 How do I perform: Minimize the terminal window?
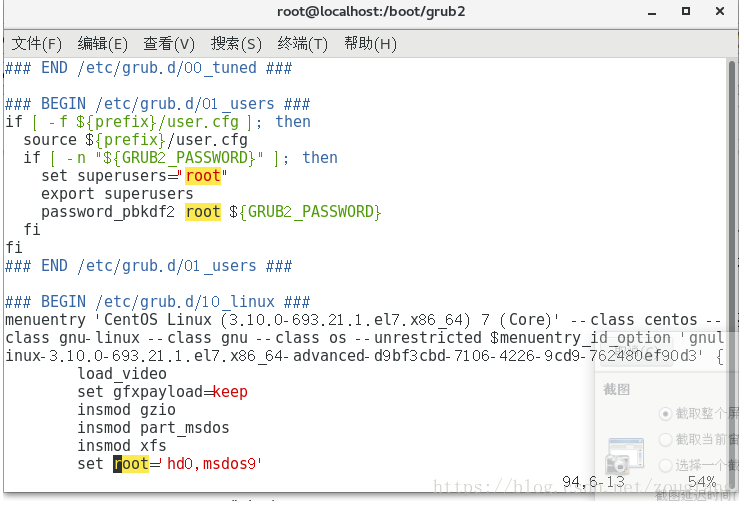click(x=652, y=12)
